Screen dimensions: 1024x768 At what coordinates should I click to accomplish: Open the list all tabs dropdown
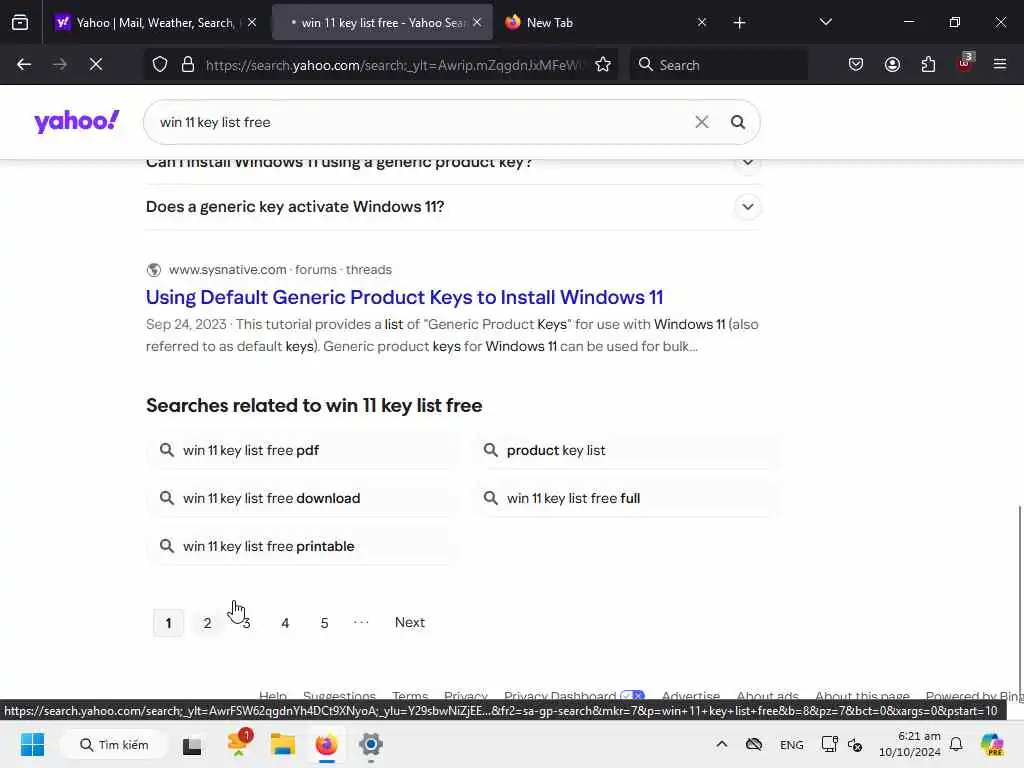(825, 23)
